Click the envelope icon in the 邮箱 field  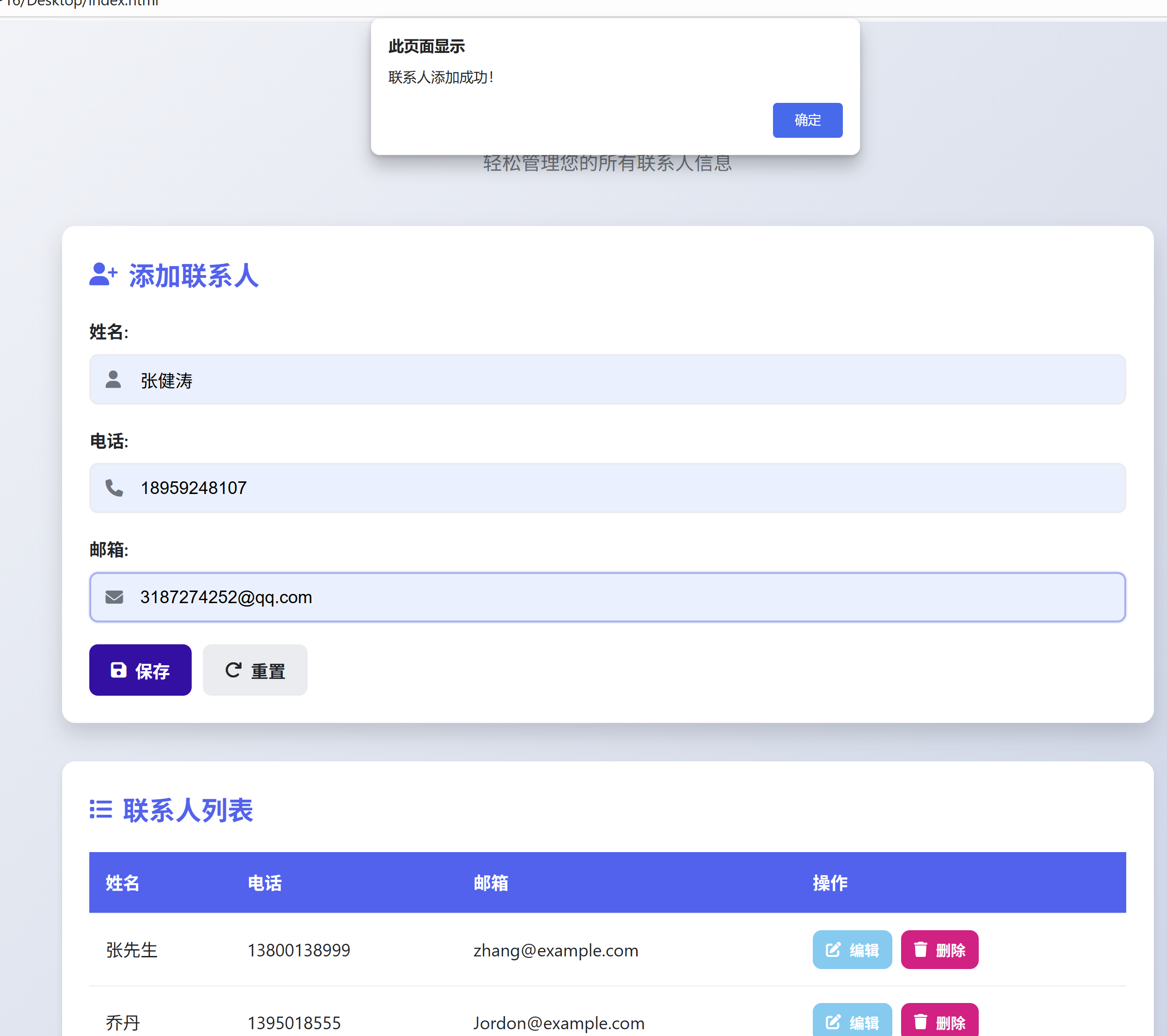pos(114,597)
